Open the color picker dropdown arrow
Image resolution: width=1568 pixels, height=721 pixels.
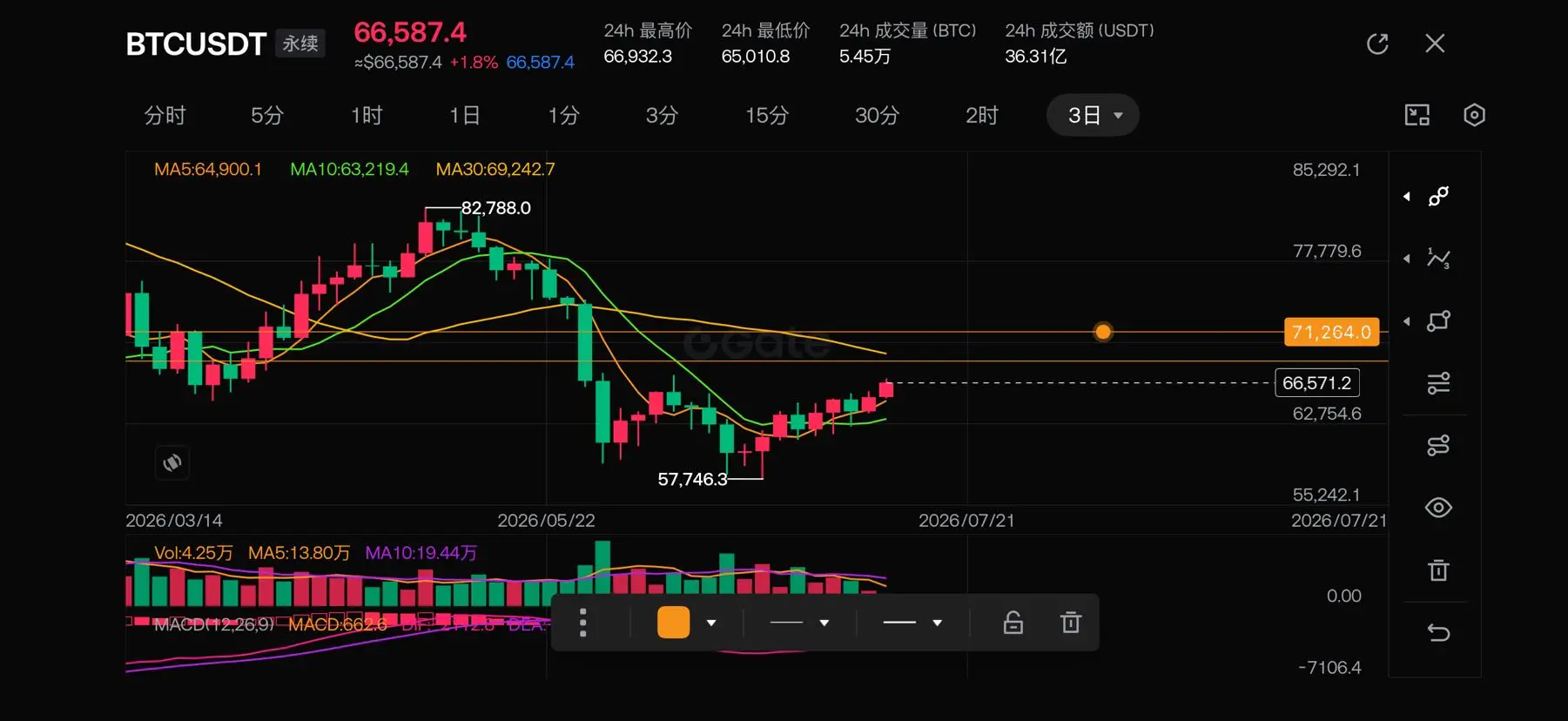click(711, 623)
